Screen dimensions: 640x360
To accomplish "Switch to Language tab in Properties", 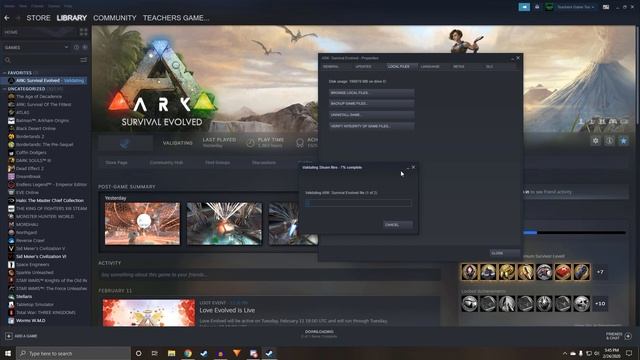I will point(430,67).
